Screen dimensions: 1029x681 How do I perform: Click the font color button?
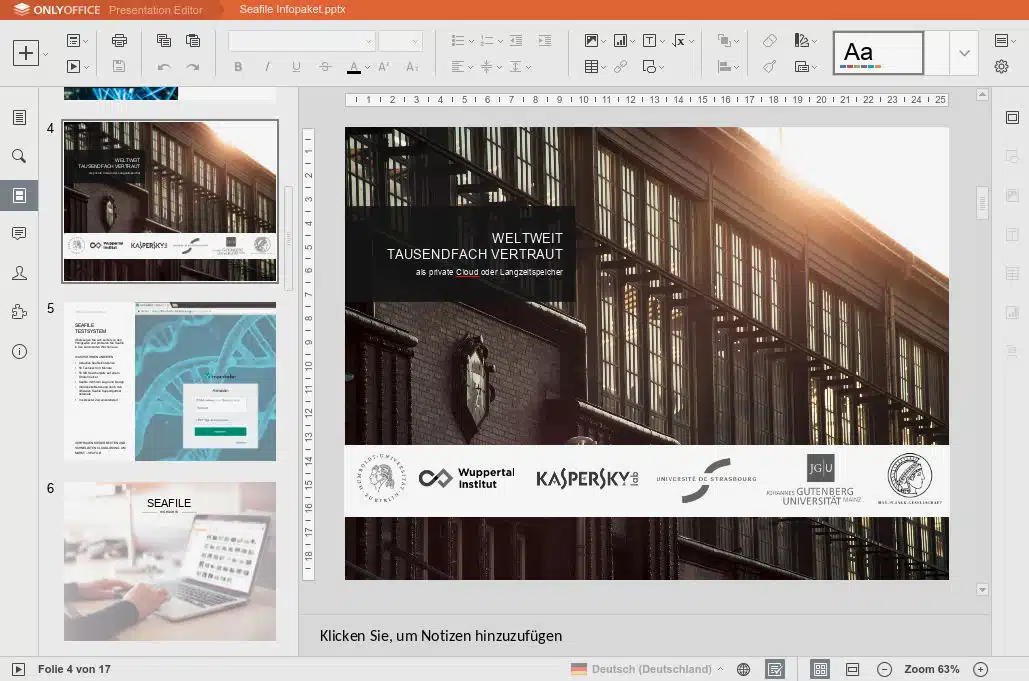(353, 67)
